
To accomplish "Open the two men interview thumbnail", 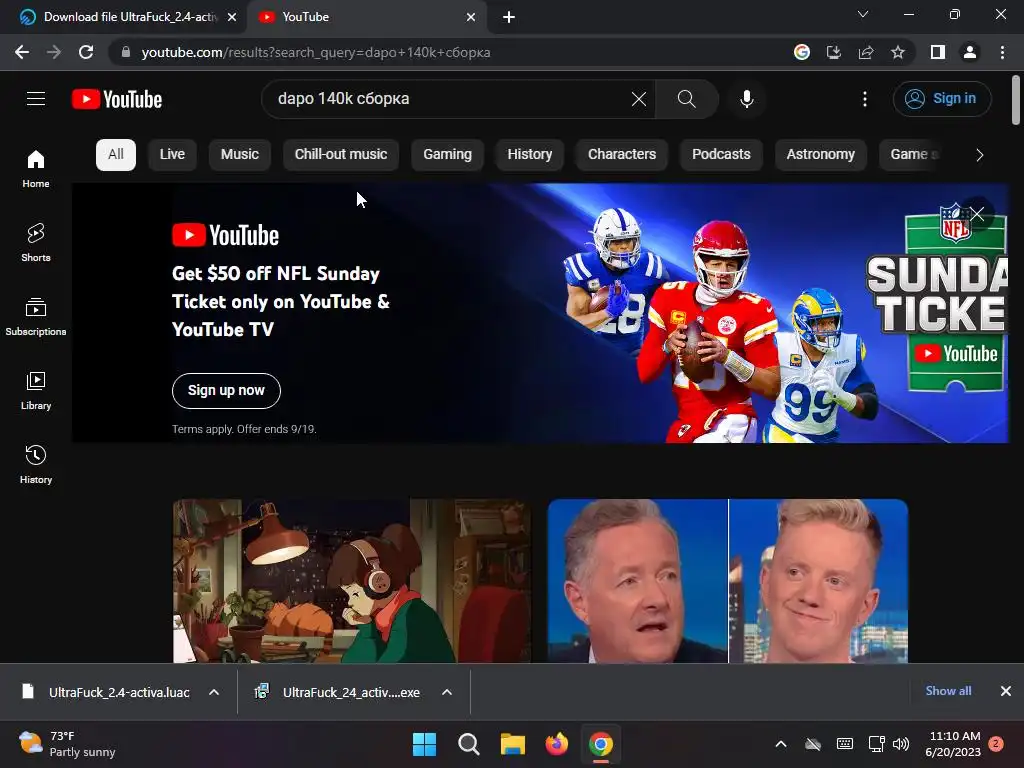I will pos(728,581).
